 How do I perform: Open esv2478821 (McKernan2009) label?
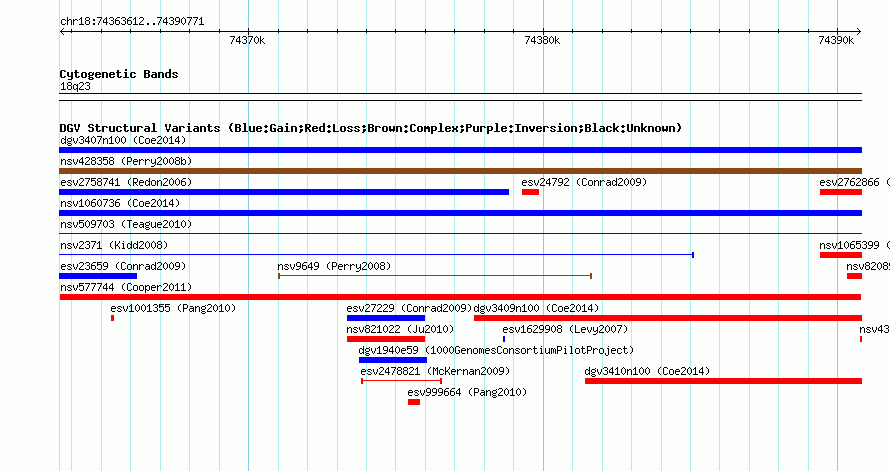[435, 371]
